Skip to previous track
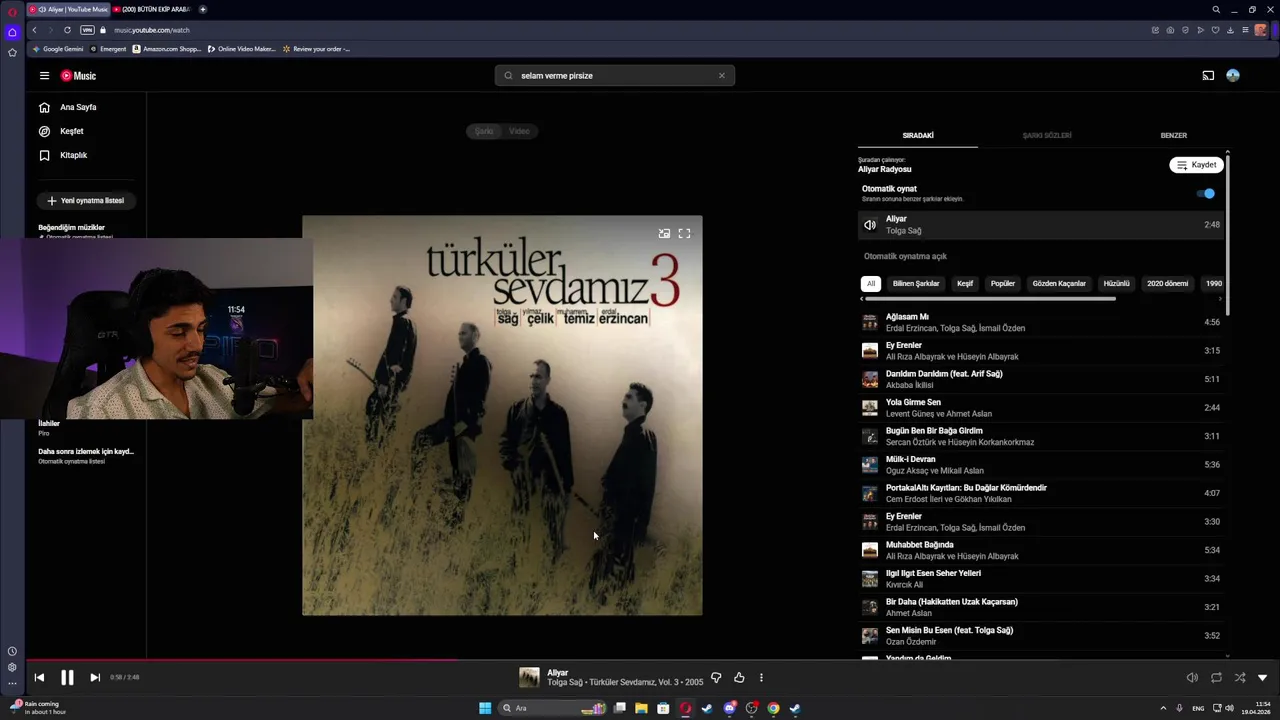 [x=39, y=678]
